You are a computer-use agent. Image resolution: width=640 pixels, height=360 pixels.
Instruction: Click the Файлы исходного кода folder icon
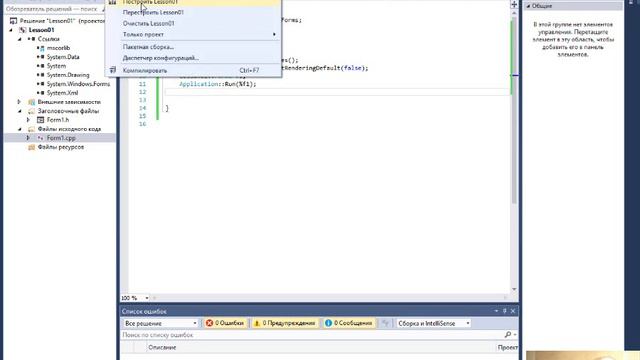tap(31, 129)
